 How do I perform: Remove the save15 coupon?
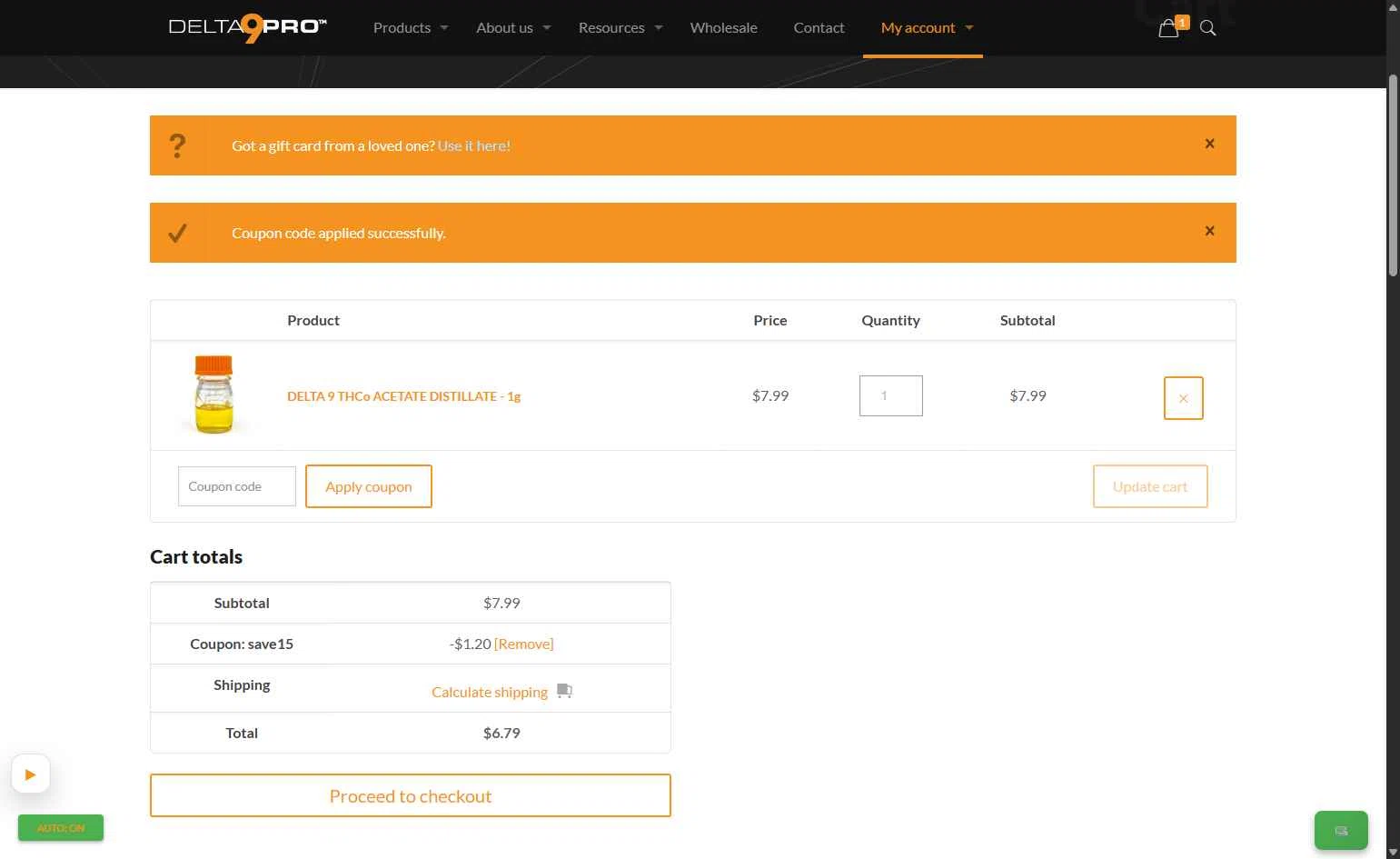pyautogui.click(x=524, y=644)
